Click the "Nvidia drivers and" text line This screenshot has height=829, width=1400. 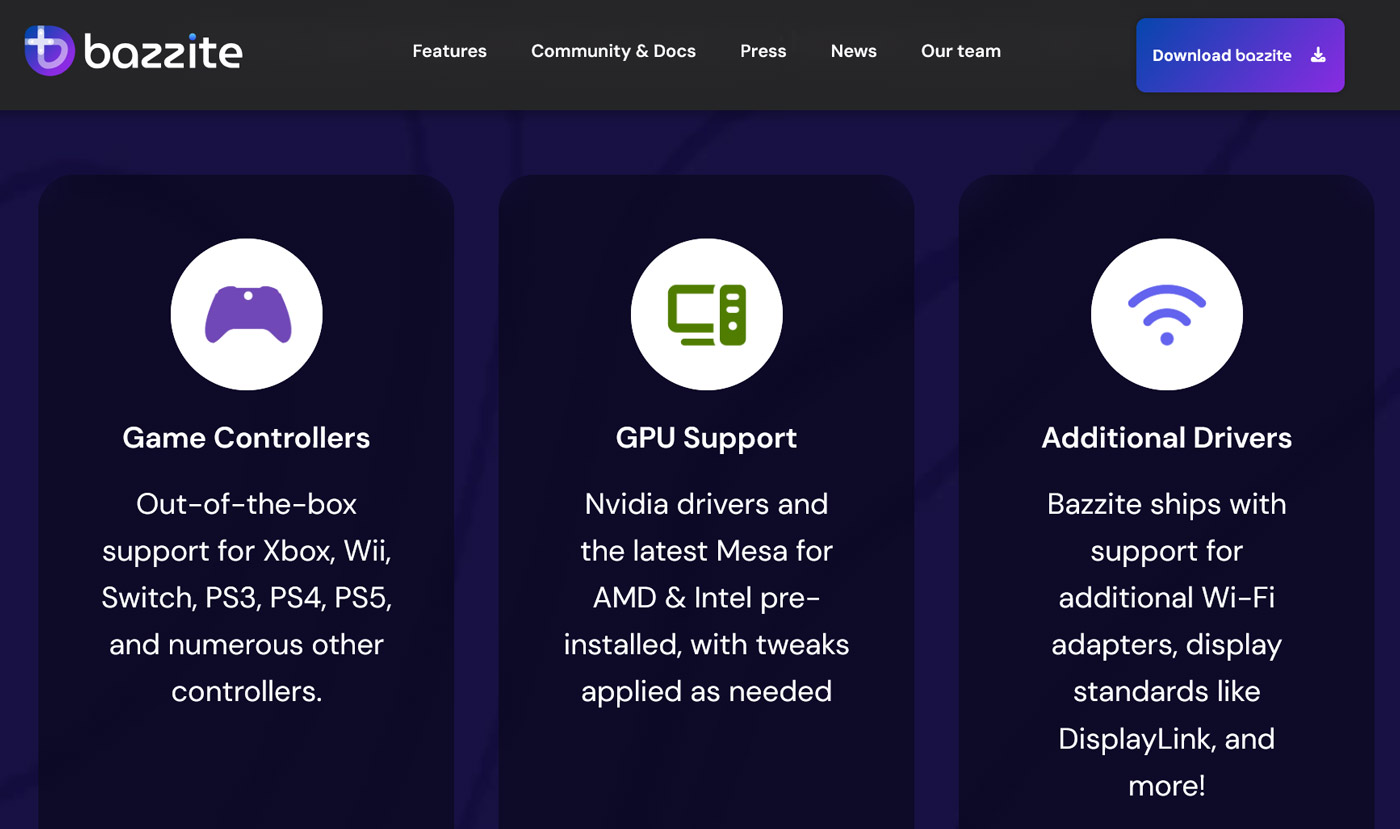[x=706, y=504]
